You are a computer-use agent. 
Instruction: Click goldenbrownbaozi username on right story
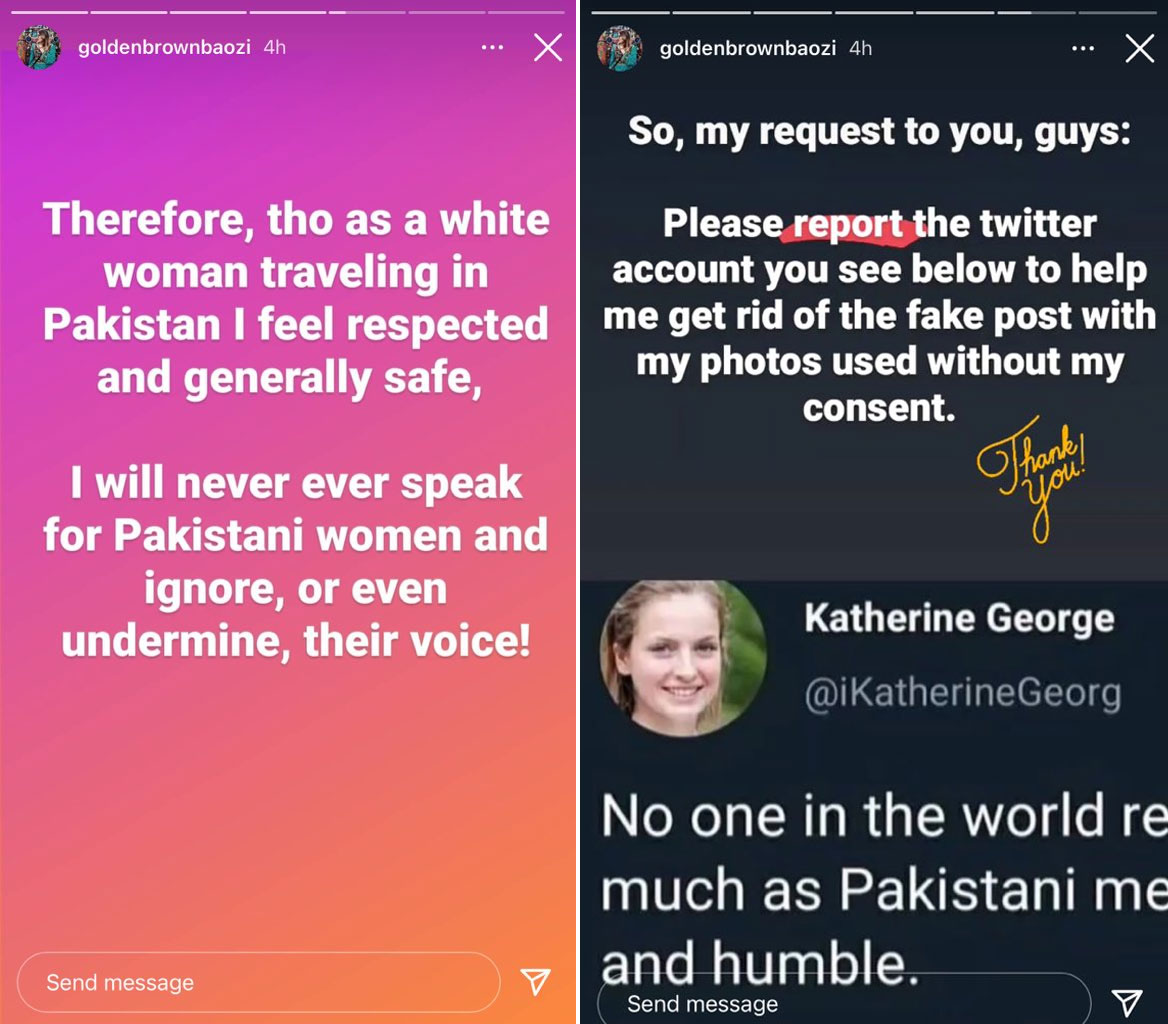pyautogui.click(x=747, y=48)
